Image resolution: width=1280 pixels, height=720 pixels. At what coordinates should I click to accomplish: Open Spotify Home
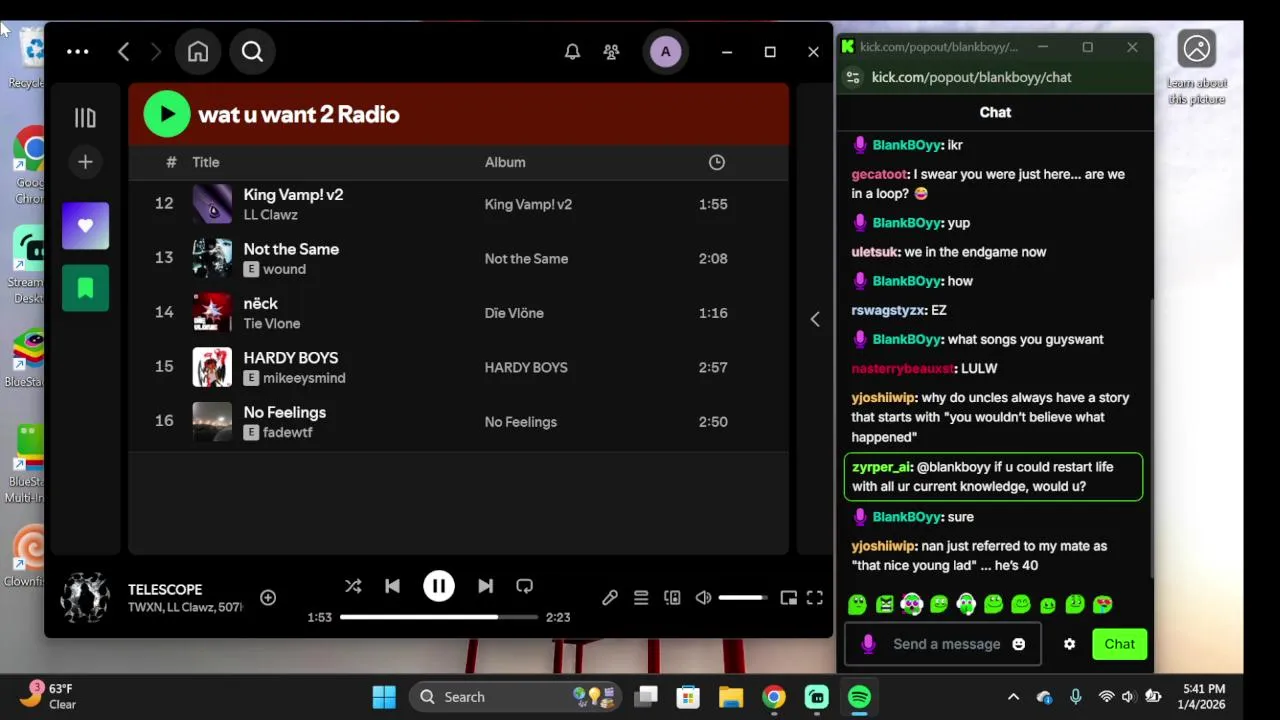198,52
